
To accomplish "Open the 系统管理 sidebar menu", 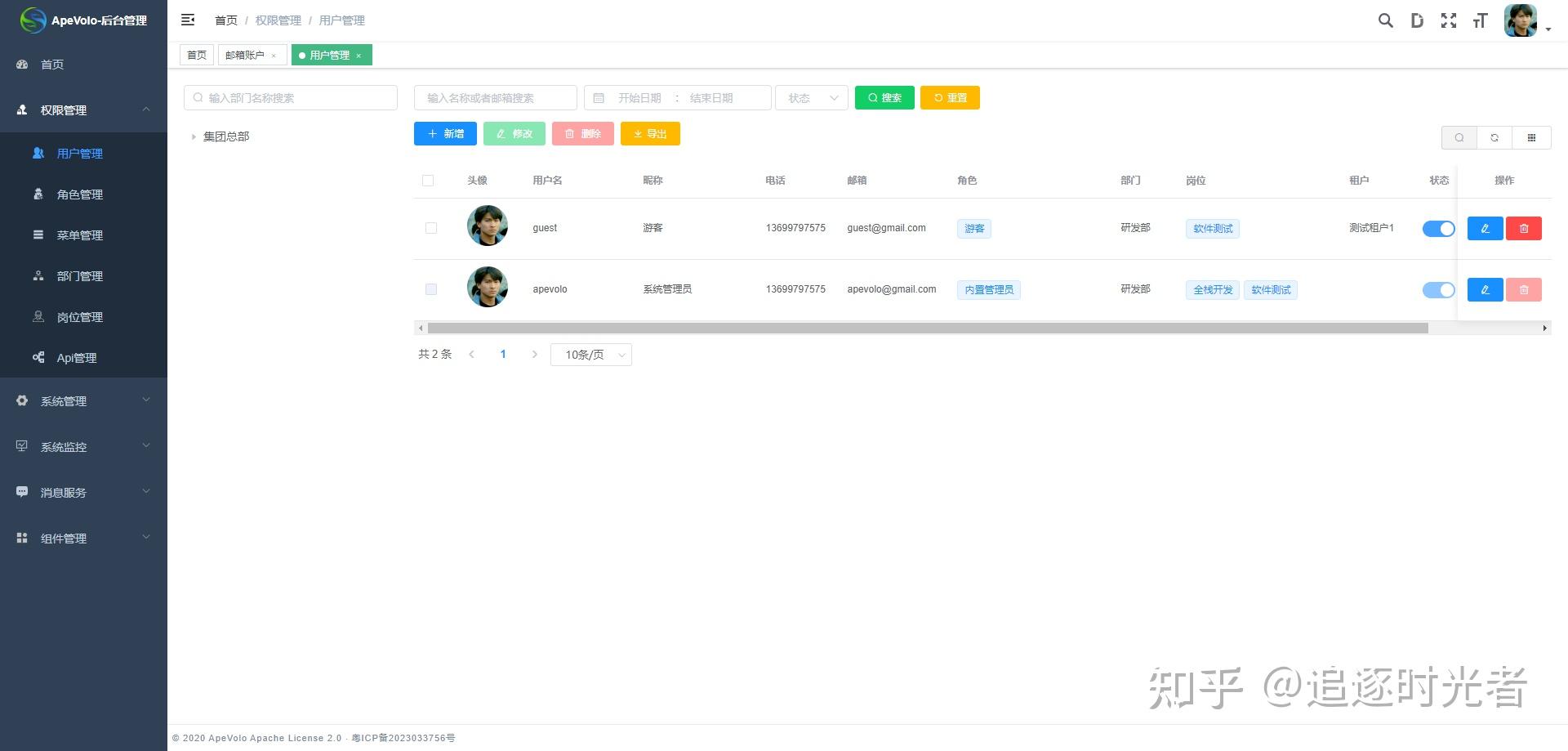I will pos(62,400).
